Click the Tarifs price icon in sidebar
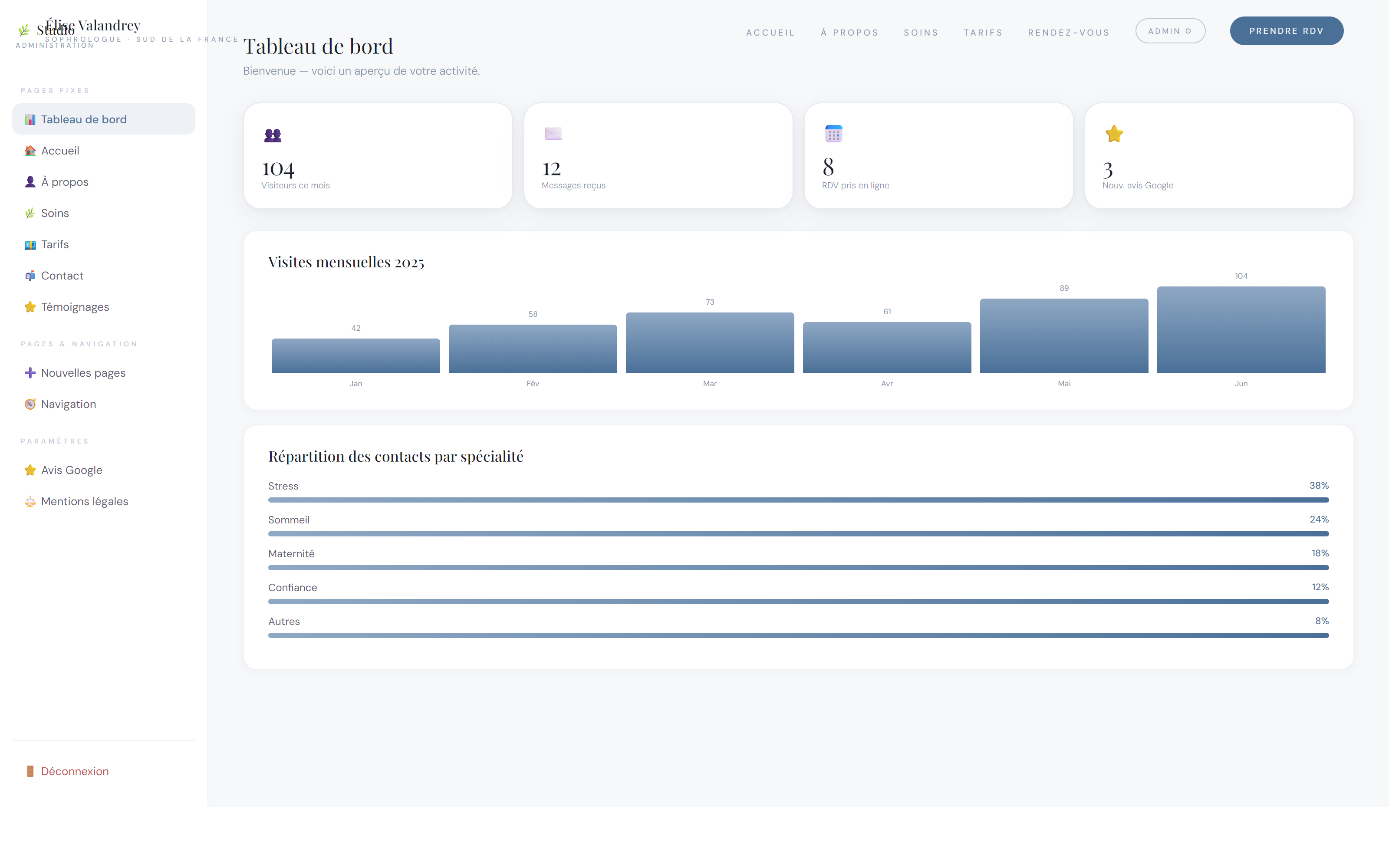 point(30,244)
